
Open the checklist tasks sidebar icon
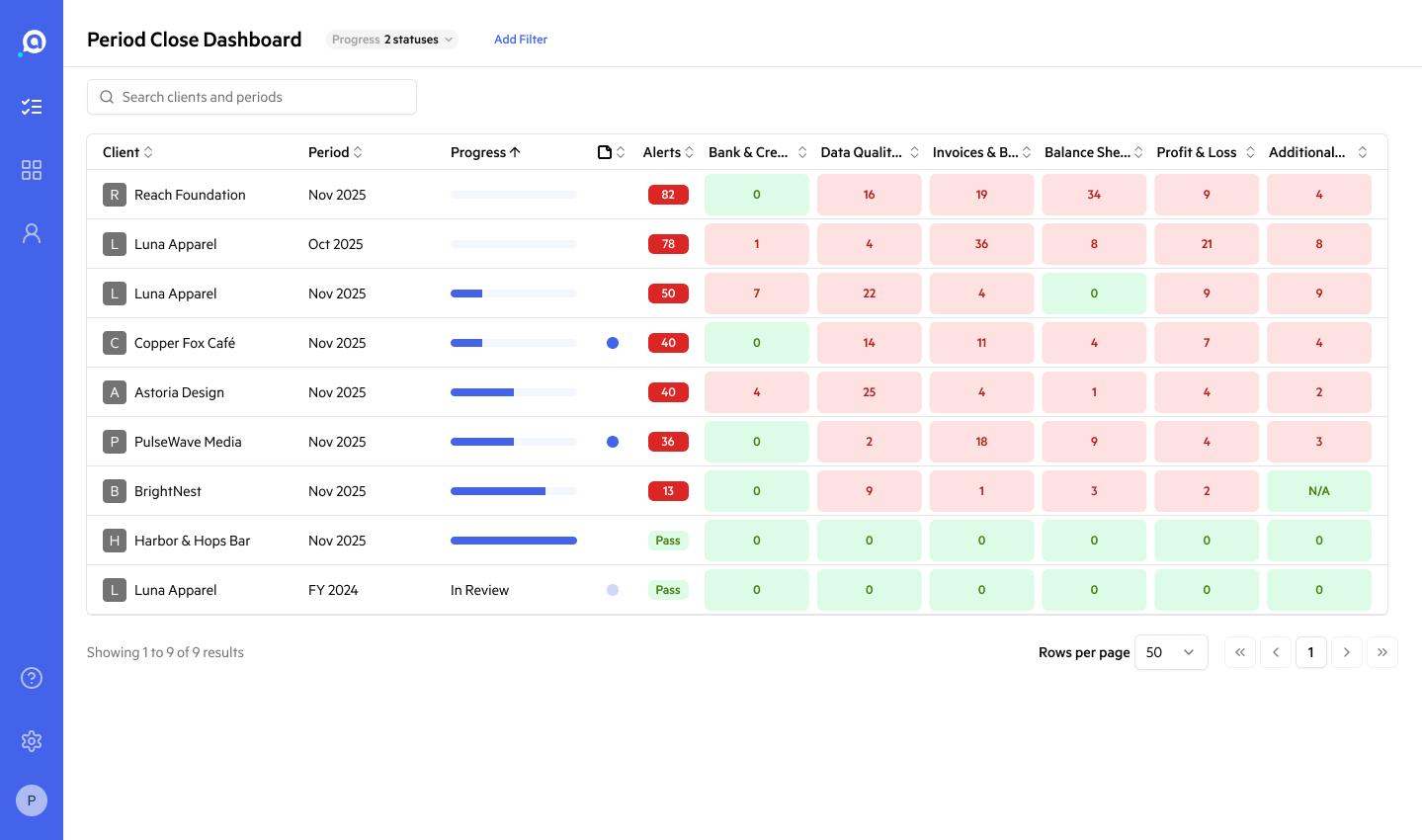32,107
